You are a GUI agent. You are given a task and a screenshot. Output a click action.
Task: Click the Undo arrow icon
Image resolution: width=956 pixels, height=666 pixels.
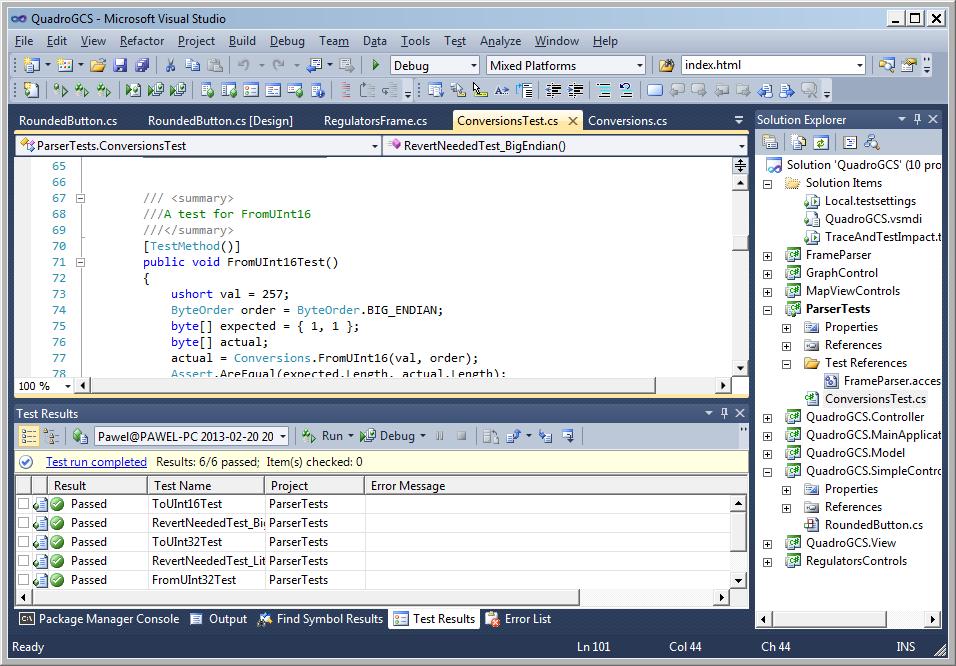243,65
